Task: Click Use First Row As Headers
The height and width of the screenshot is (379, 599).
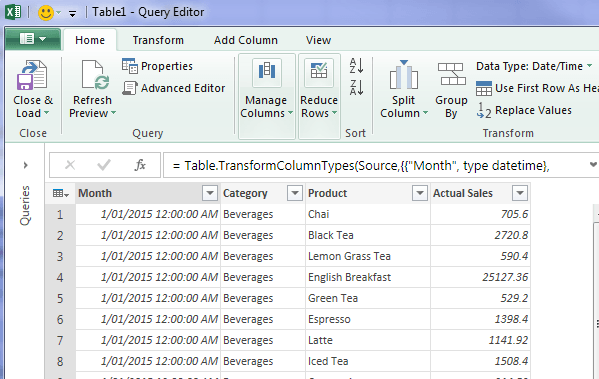Action: 537,88
